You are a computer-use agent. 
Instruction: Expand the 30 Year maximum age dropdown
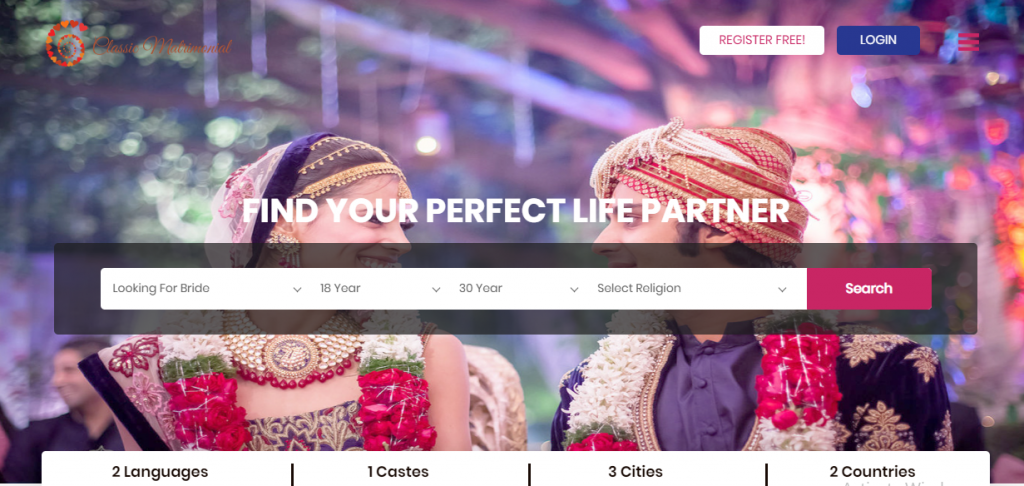tap(517, 288)
